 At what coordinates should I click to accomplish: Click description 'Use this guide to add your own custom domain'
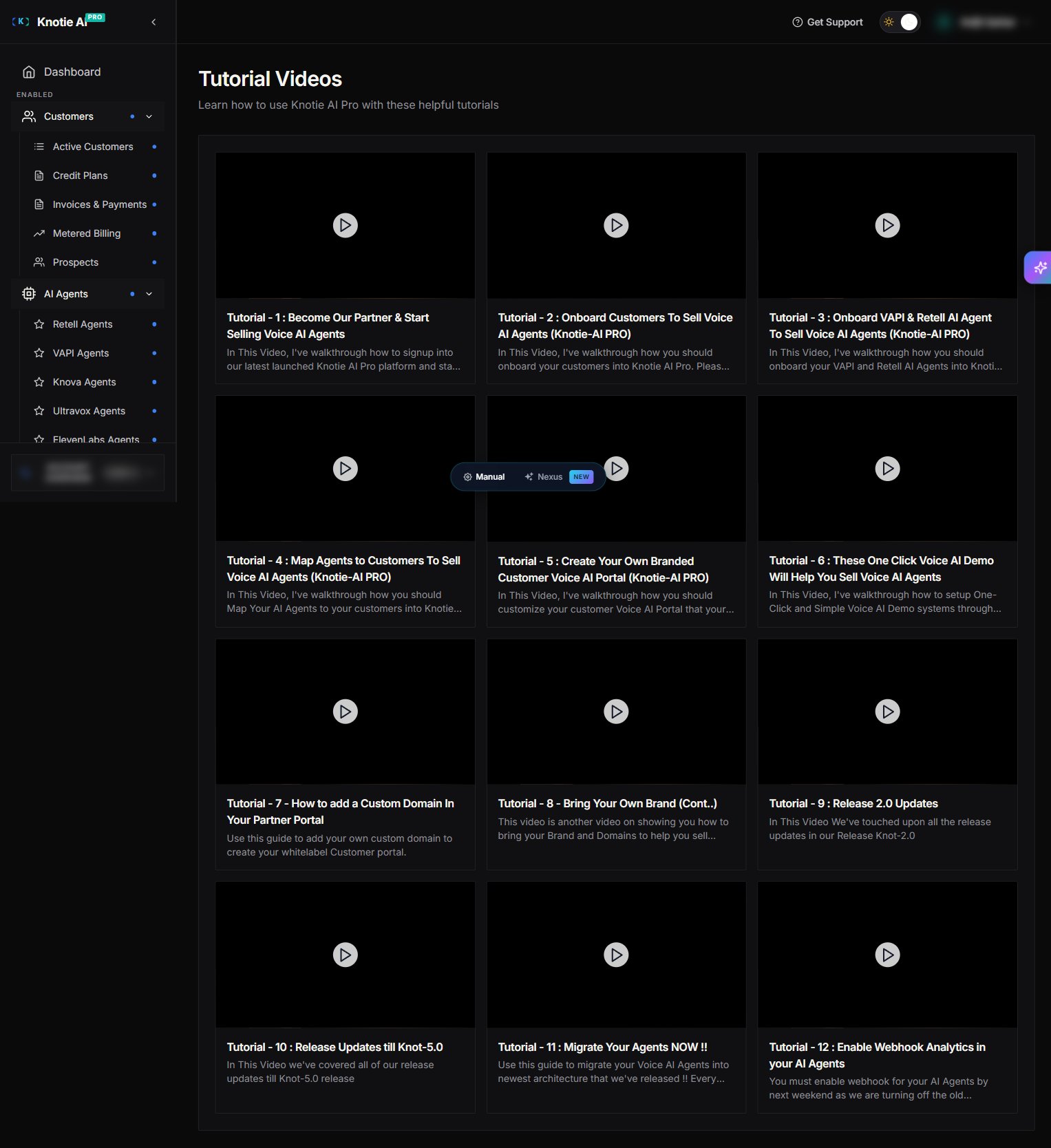339,845
